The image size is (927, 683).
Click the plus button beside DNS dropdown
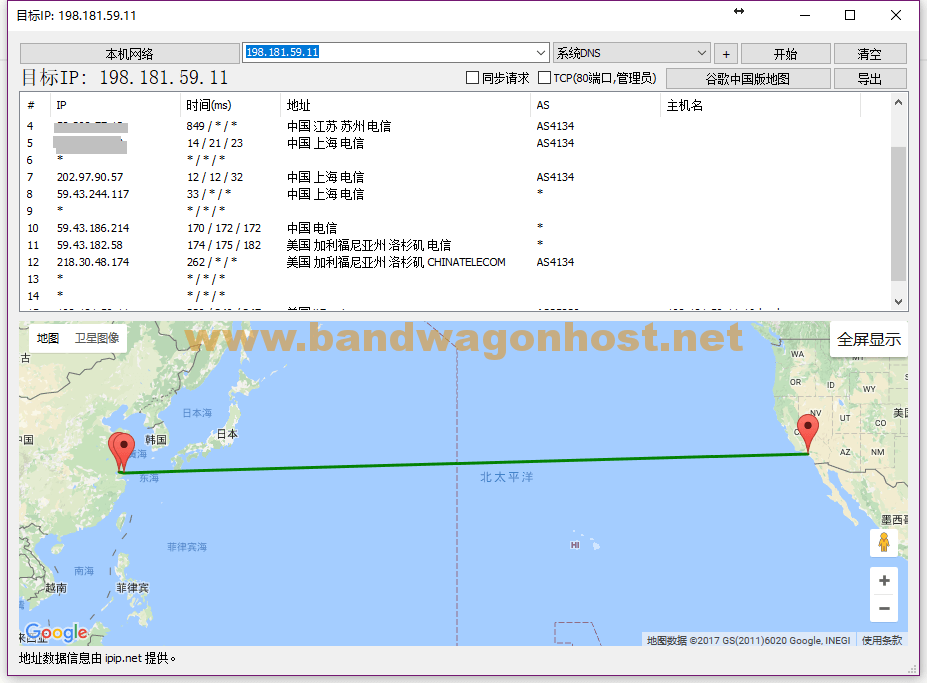(726, 54)
